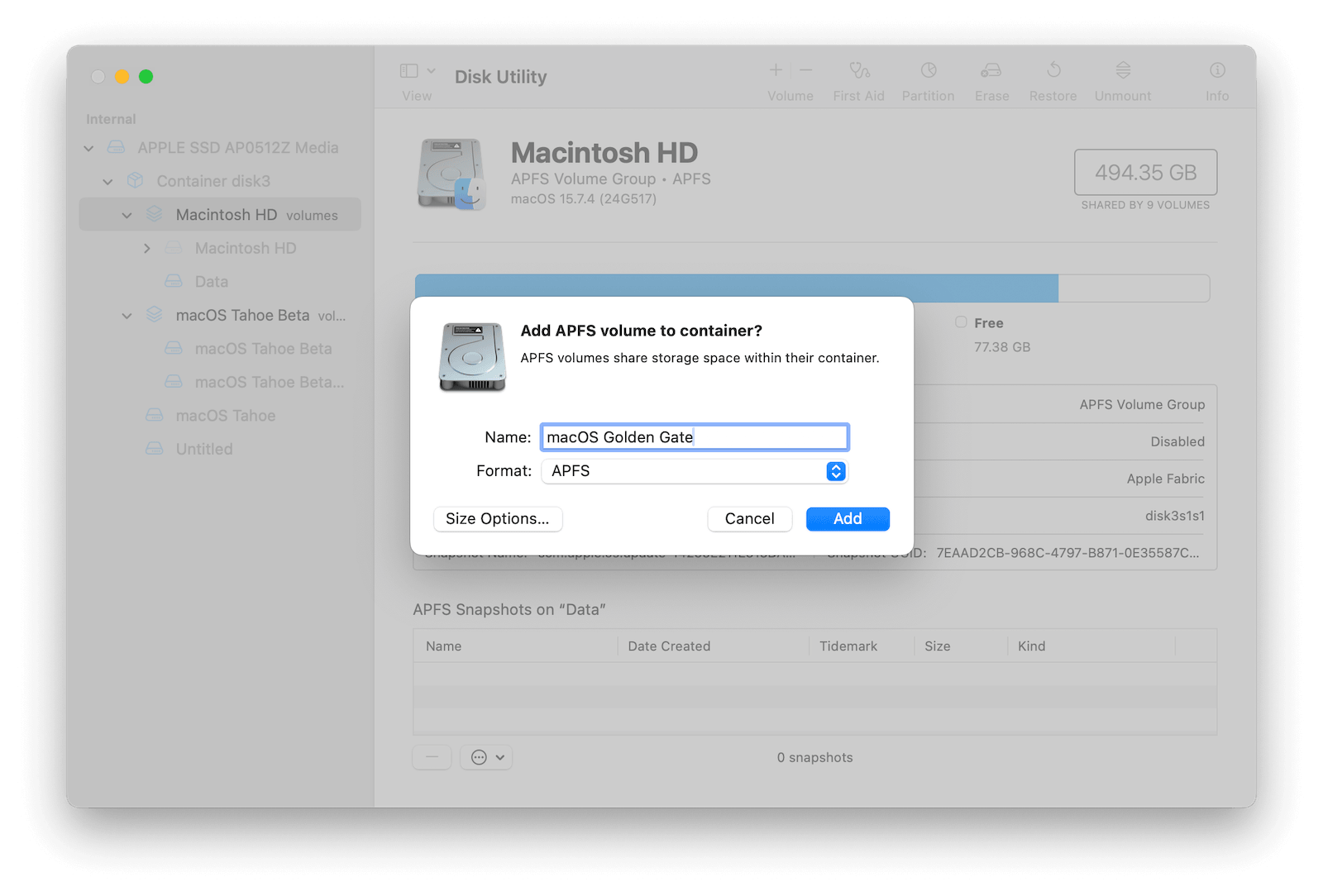The height and width of the screenshot is (896, 1323).
Task: Click the Info toolbar icon
Action: 1217,70
